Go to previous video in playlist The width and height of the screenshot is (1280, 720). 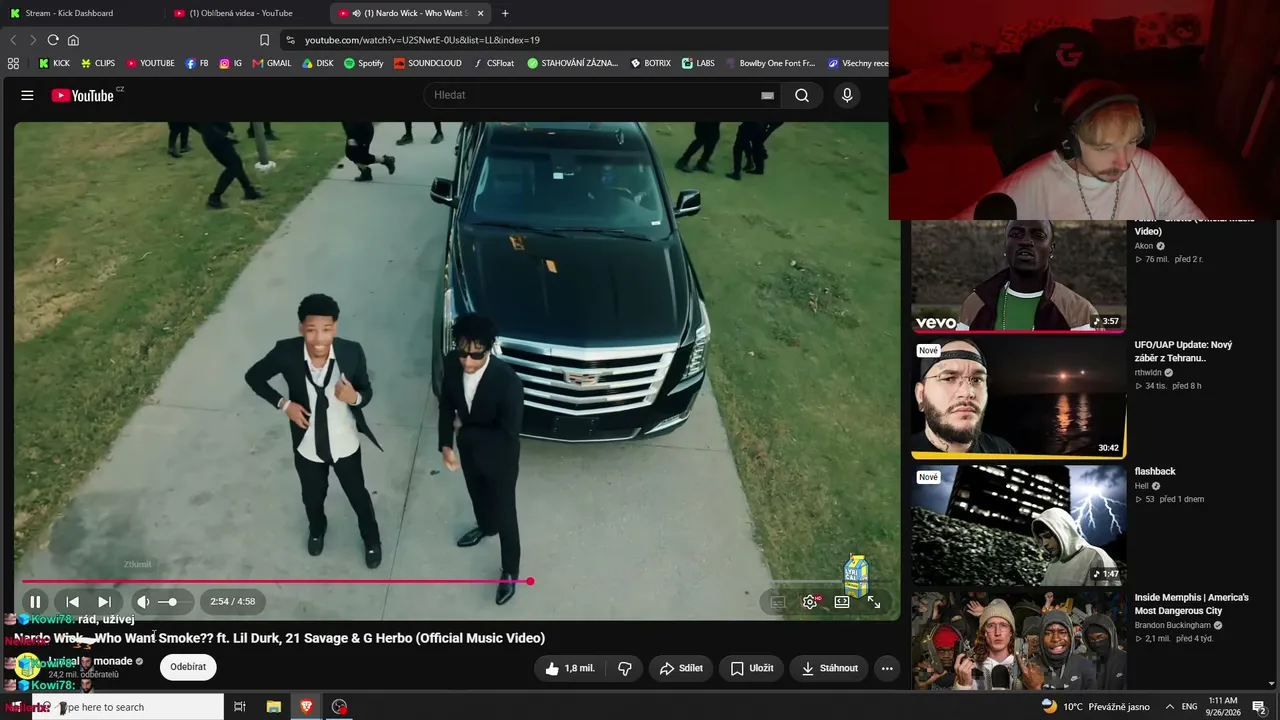72,602
